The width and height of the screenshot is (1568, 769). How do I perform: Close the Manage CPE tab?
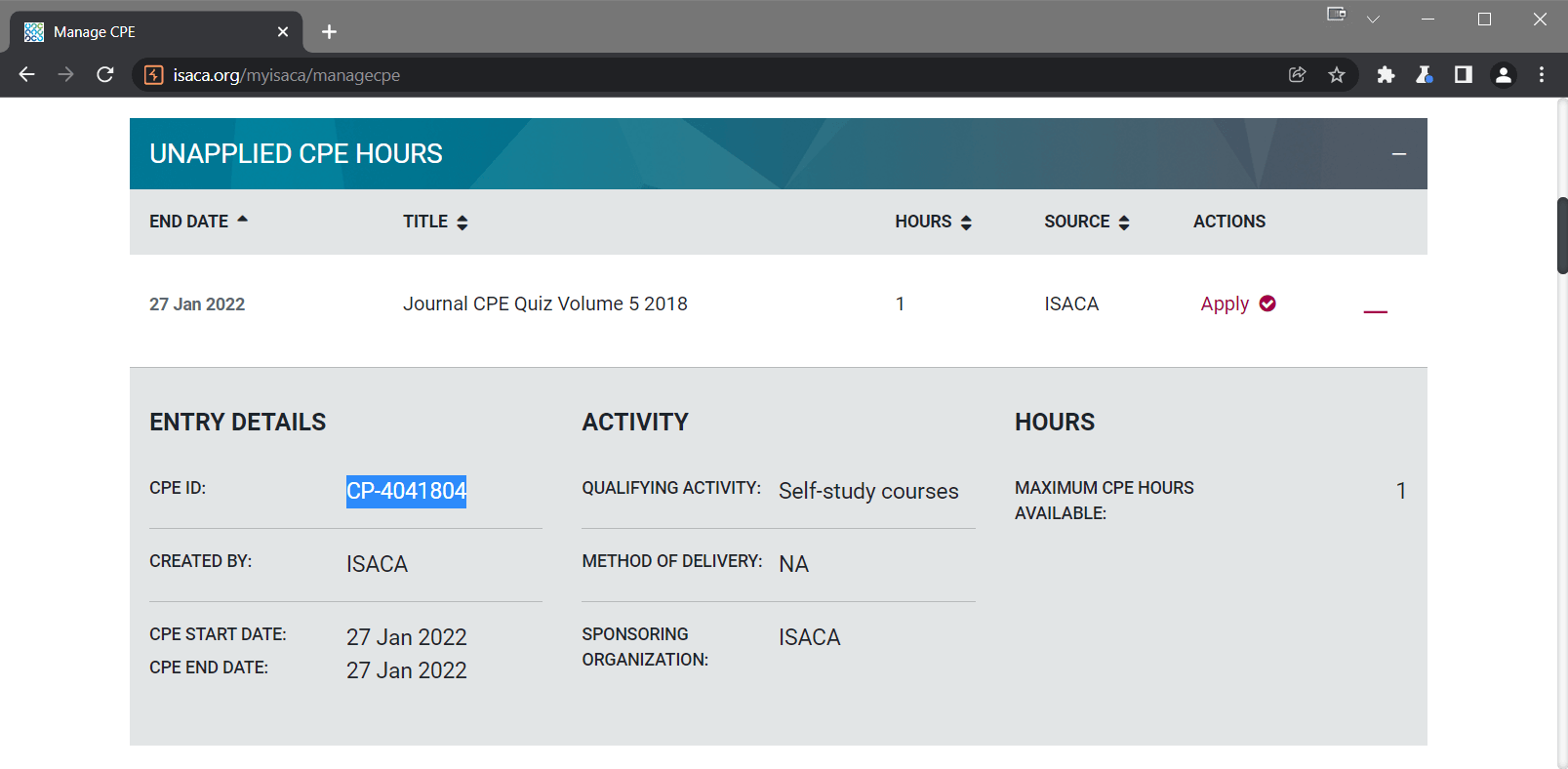point(283,32)
